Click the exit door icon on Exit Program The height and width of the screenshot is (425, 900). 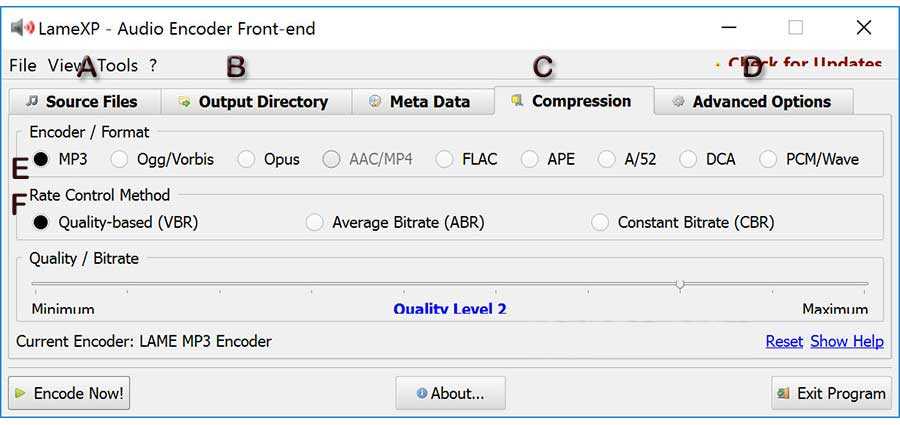(x=783, y=393)
